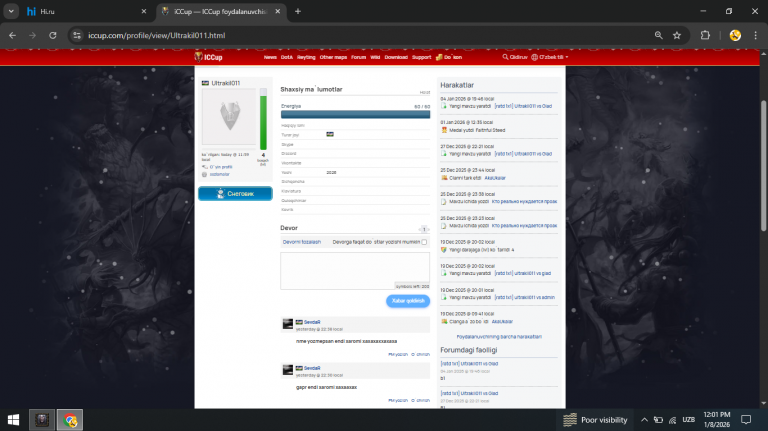Image resolution: width=768 pixels, height=431 pixels.
Task: Open AkaUkalar clan link dated 25 Dec
Action: point(495,178)
